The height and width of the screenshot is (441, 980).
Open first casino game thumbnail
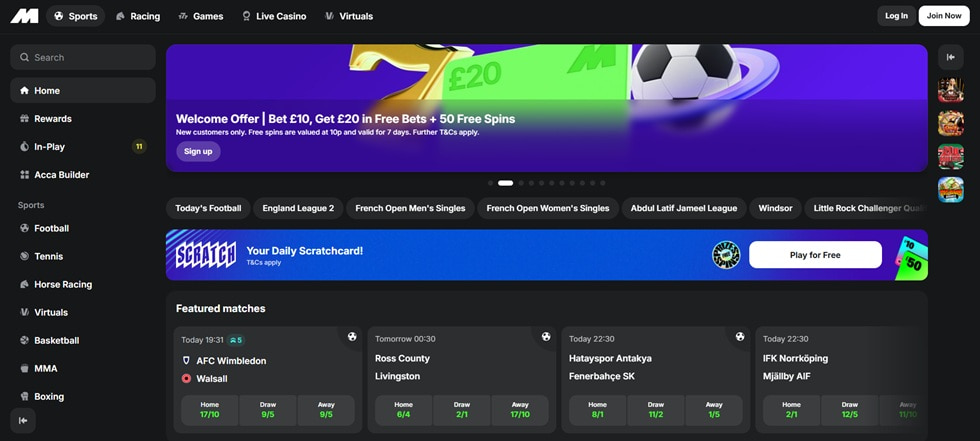click(951, 90)
